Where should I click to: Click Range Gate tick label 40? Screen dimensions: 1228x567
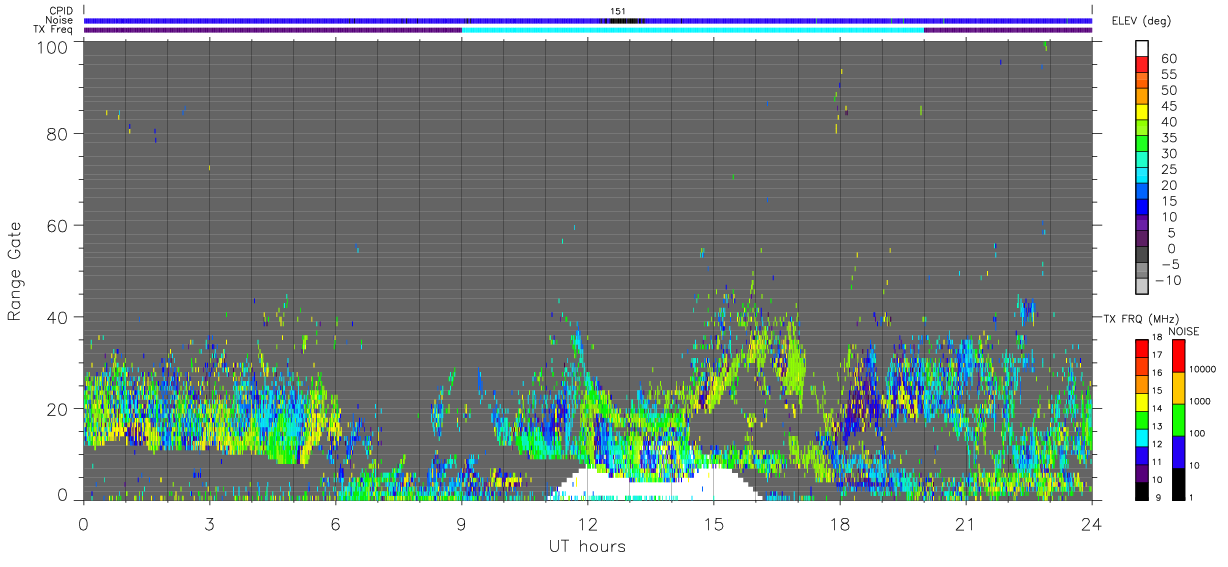58,317
